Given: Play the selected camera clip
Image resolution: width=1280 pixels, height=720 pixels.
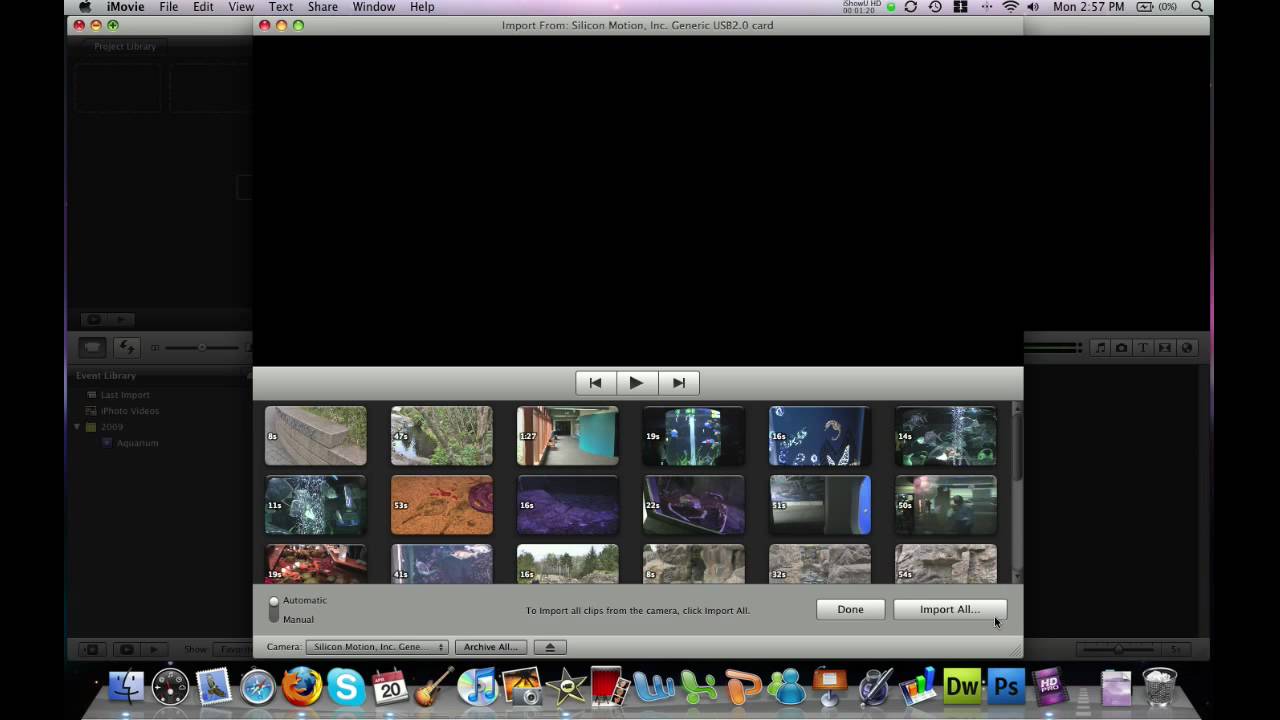Looking at the screenshot, I should (x=637, y=383).
